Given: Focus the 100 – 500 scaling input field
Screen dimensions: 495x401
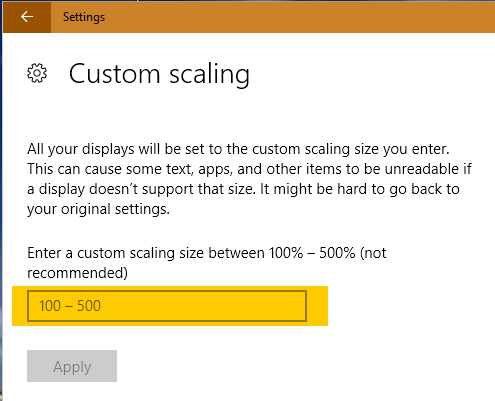Looking at the screenshot, I should pyautogui.click(x=167, y=306).
